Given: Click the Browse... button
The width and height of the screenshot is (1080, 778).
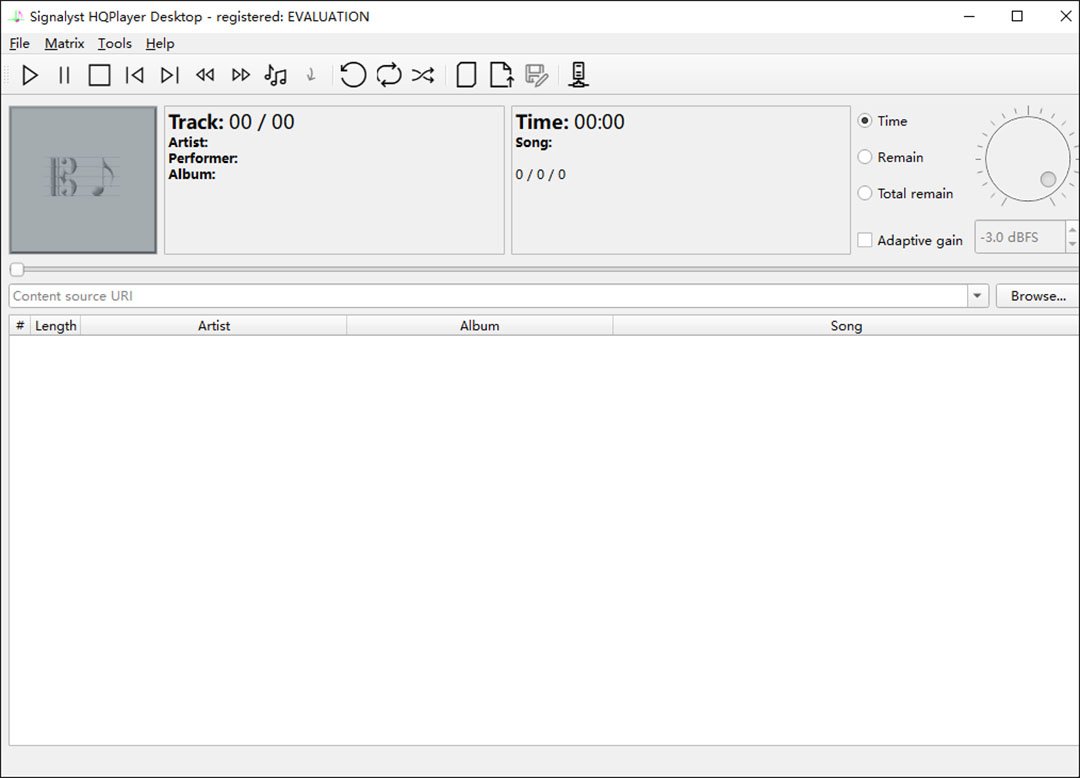Looking at the screenshot, I should [1038, 296].
